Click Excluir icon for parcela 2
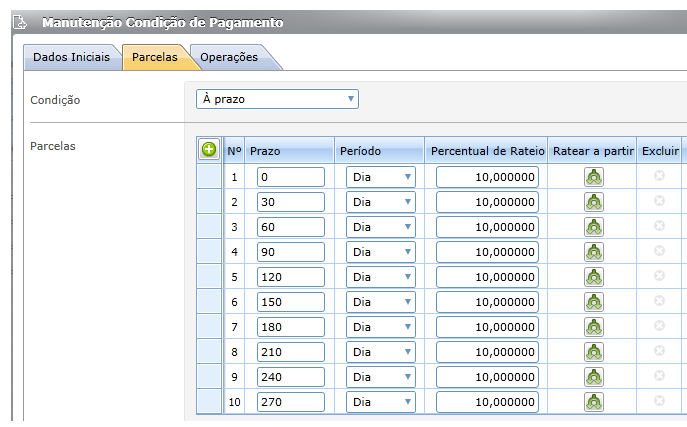Image resolution: width=687 pixels, height=427 pixels. pyautogui.click(x=659, y=201)
